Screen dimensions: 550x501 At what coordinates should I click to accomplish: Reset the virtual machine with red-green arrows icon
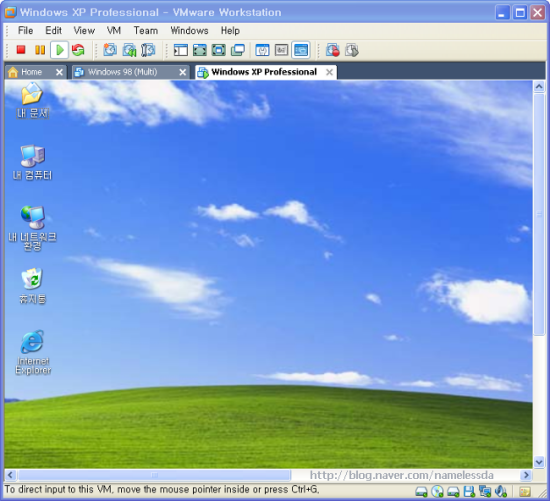(x=78, y=50)
